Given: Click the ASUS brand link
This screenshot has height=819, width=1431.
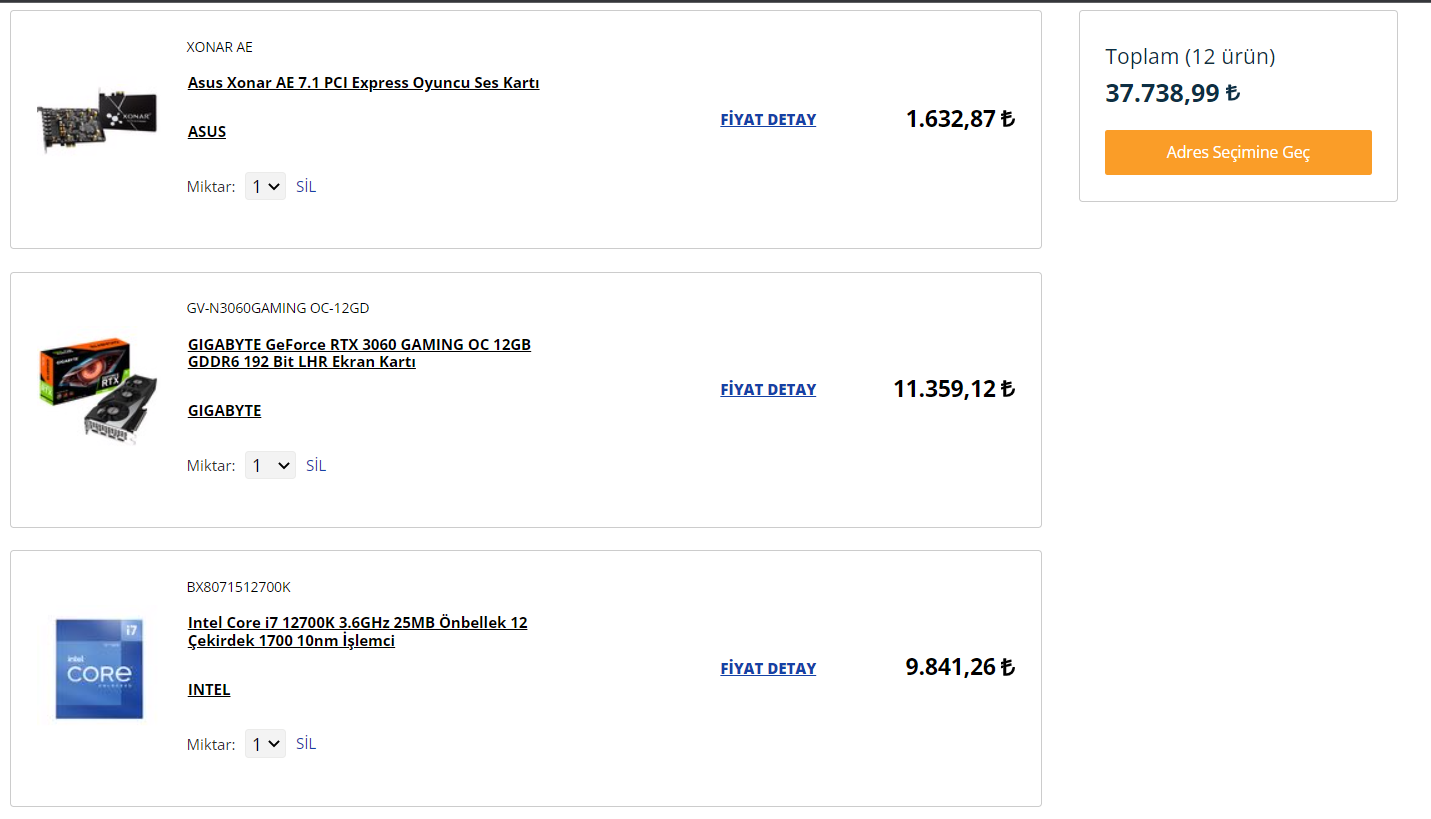Looking at the screenshot, I should coord(207,132).
